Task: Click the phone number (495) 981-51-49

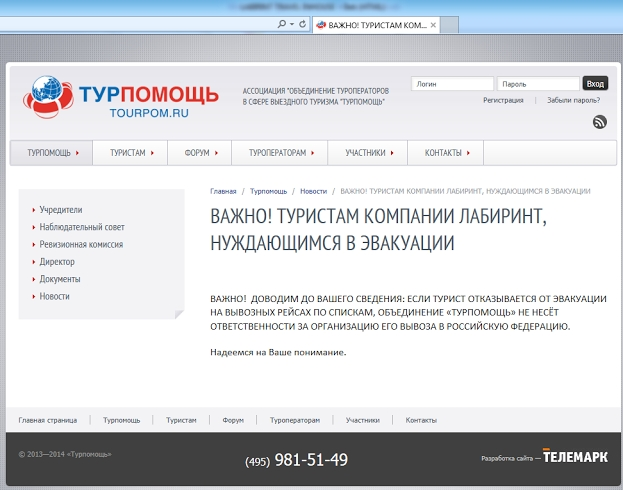Action: point(296,460)
